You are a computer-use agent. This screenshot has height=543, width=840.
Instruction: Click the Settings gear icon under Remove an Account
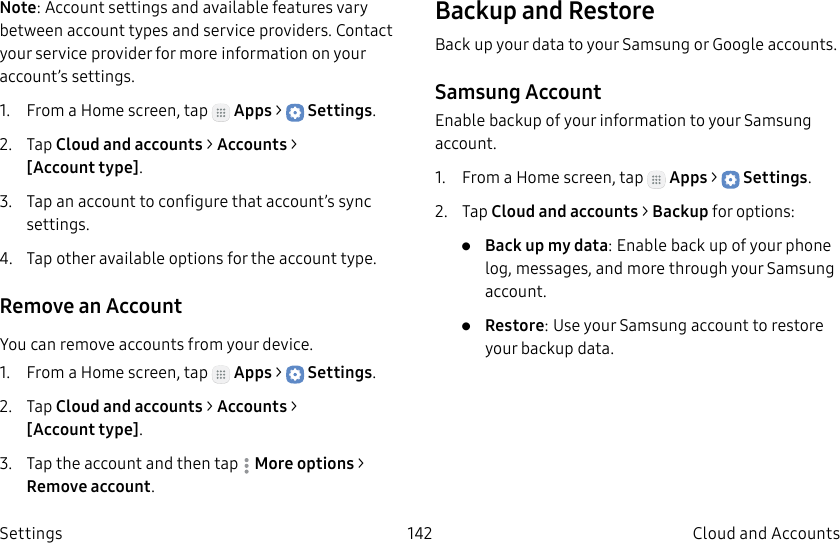click(x=295, y=375)
